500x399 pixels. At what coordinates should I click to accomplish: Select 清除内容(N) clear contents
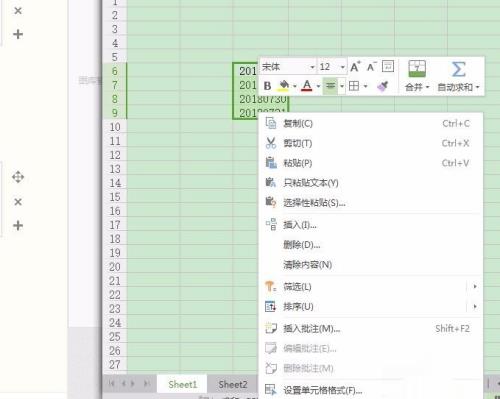[x=371, y=265]
